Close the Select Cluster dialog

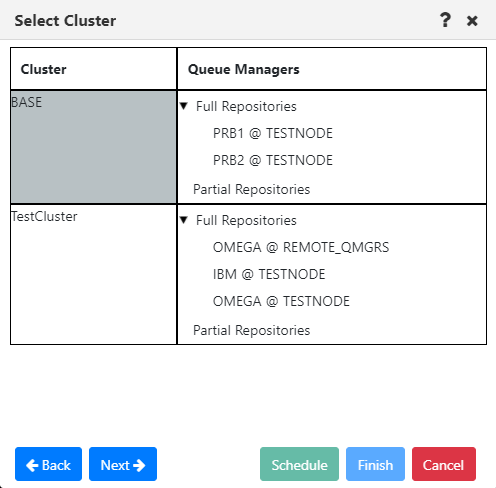coord(472,21)
